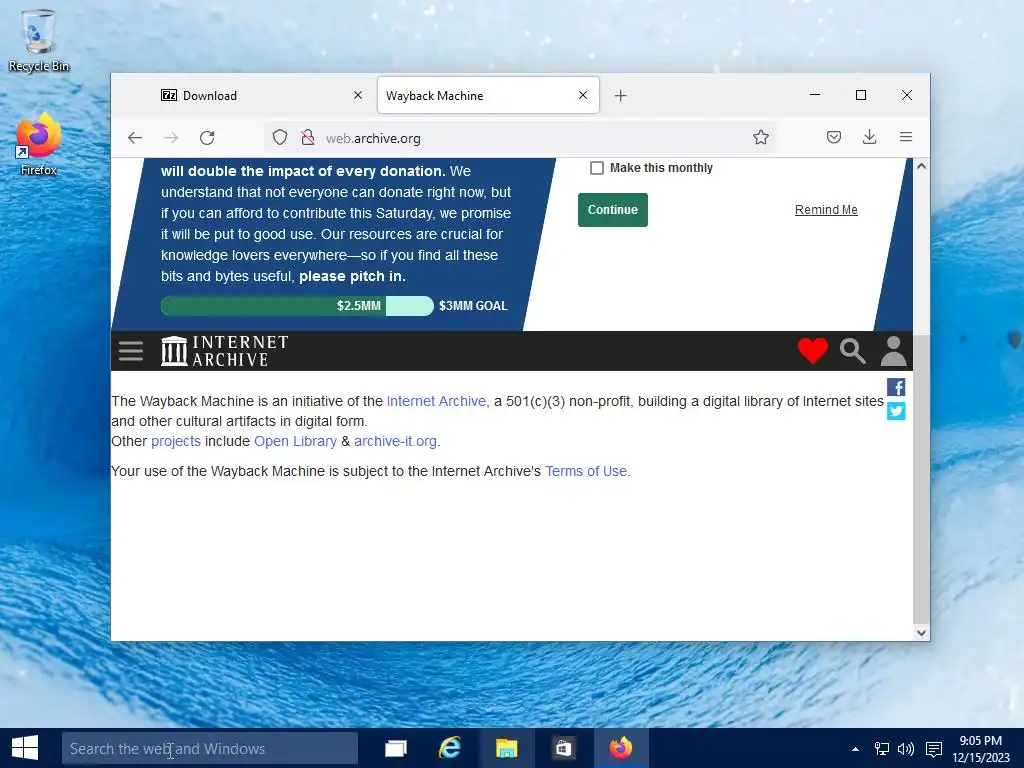Open a new tab with the plus button
The height and width of the screenshot is (768, 1024).
pos(620,96)
